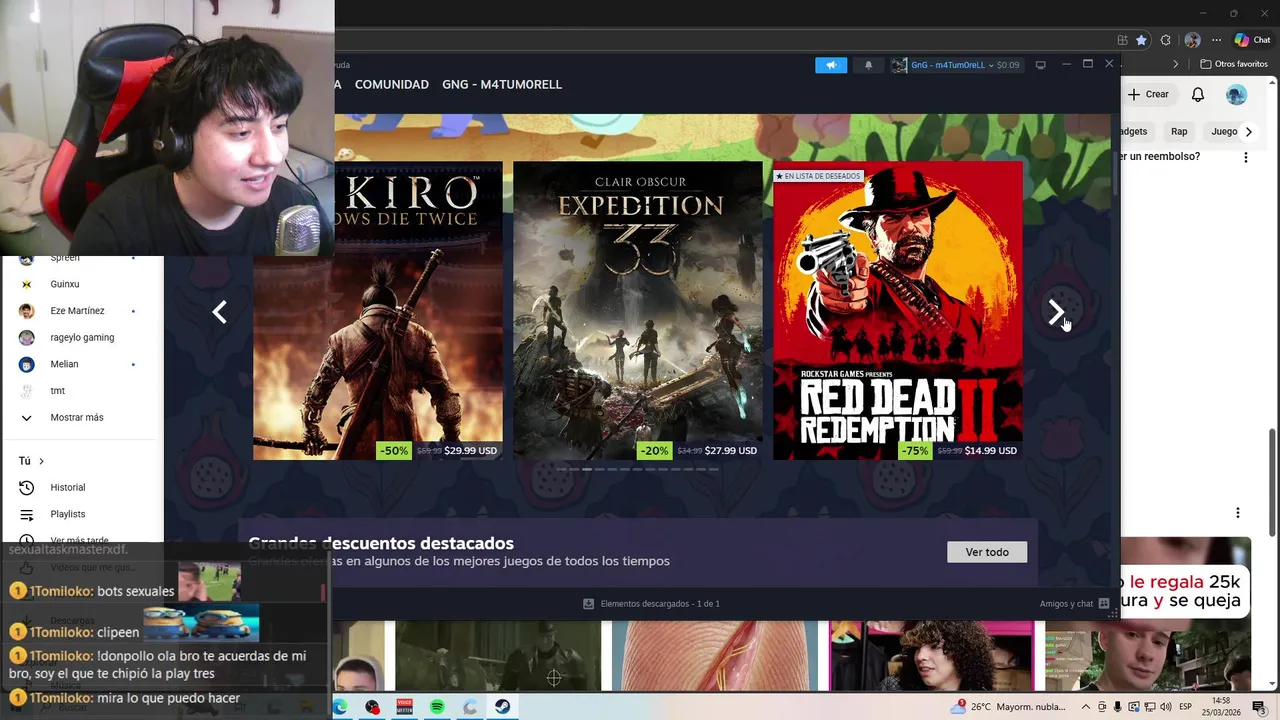1280x720 pixels.
Task: Open the GNG - M4TUM0RELL profile menu
Action: (502, 85)
